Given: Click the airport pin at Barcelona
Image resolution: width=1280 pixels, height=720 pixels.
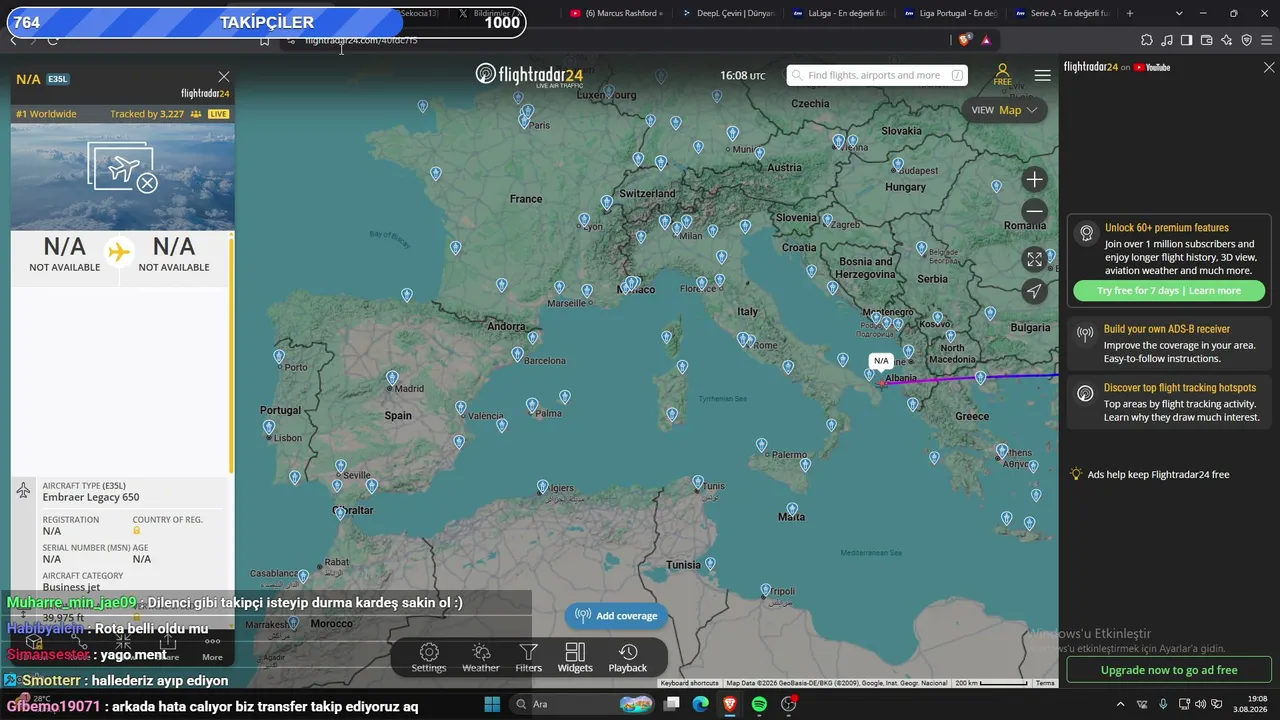Looking at the screenshot, I should 517,353.
